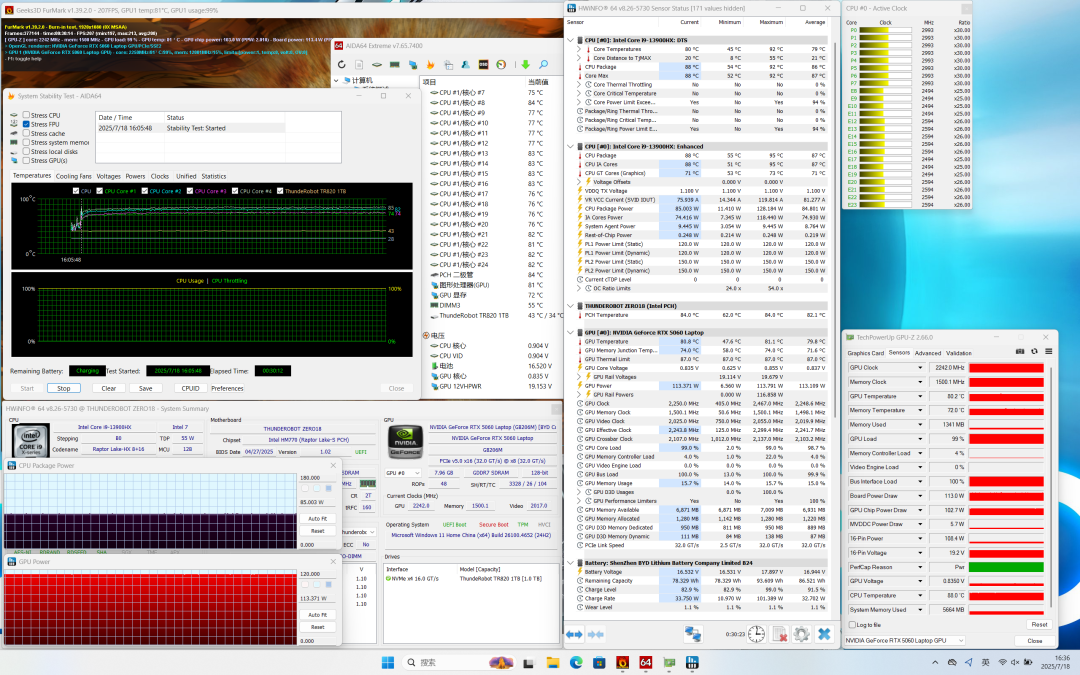Viewport: 1080px width, 675px height.
Task: Click the AIDA64 monitor diagnostics toolbar icon
Action: pyautogui.click(x=413, y=65)
